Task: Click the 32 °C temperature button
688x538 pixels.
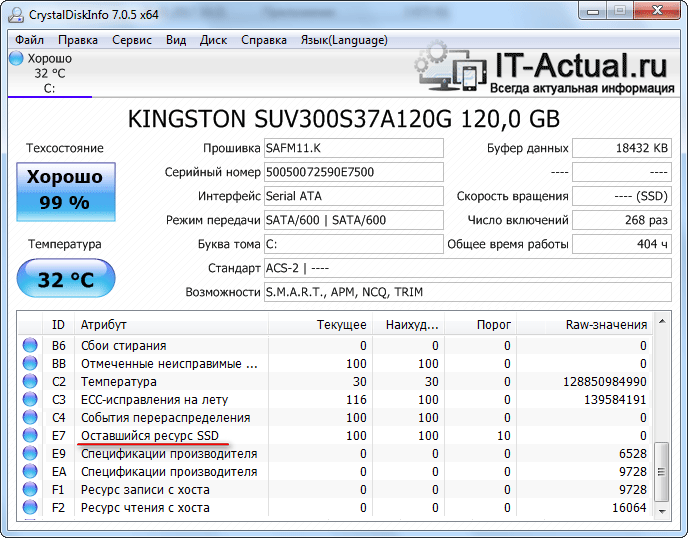Action: 66,278
